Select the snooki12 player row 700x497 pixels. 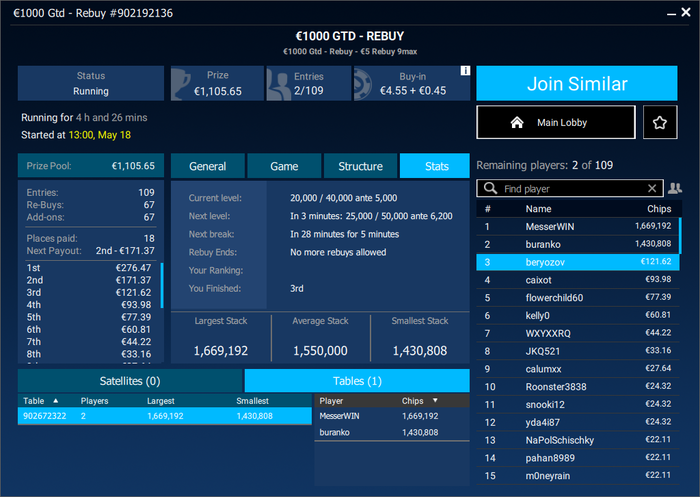tap(578, 405)
